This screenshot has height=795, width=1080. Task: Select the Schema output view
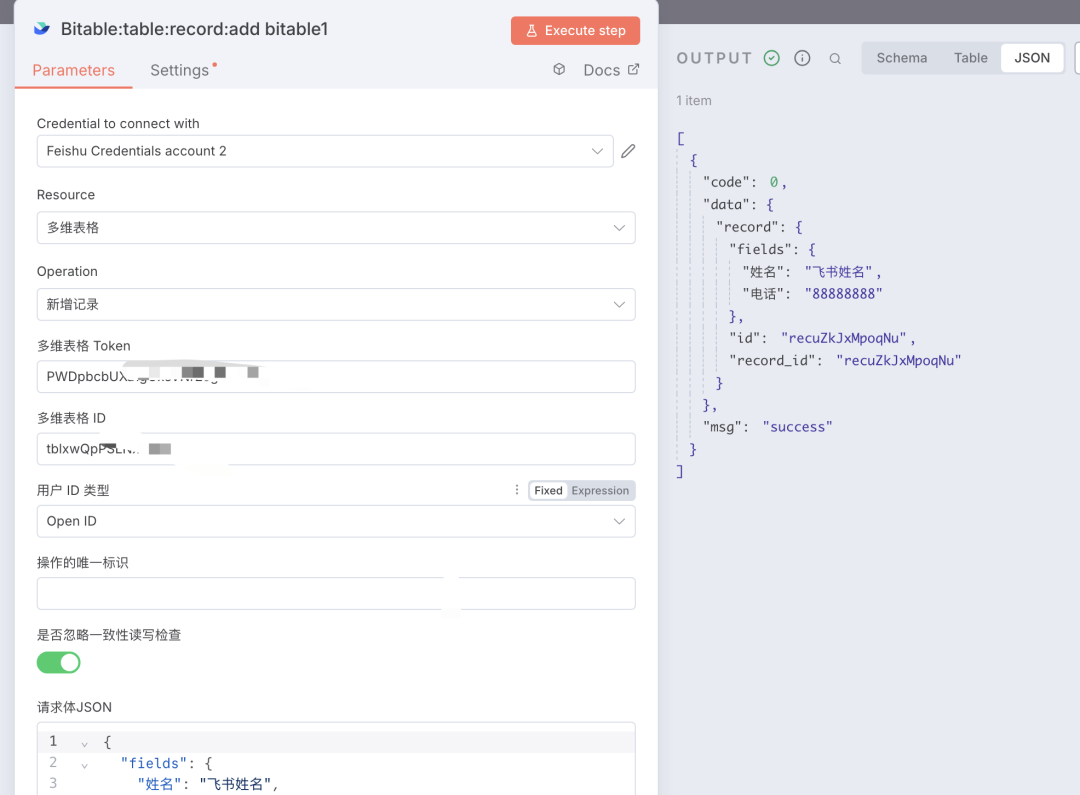[x=901, y=58]
